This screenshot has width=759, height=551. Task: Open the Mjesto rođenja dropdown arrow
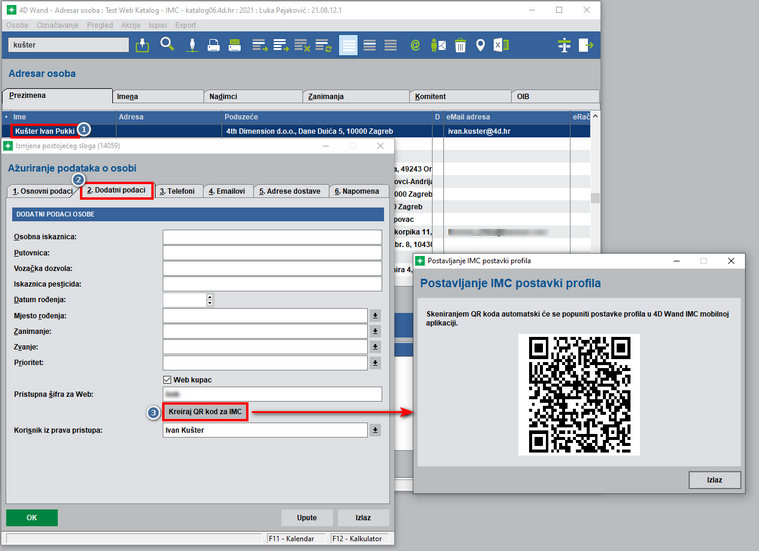(375, 316)
